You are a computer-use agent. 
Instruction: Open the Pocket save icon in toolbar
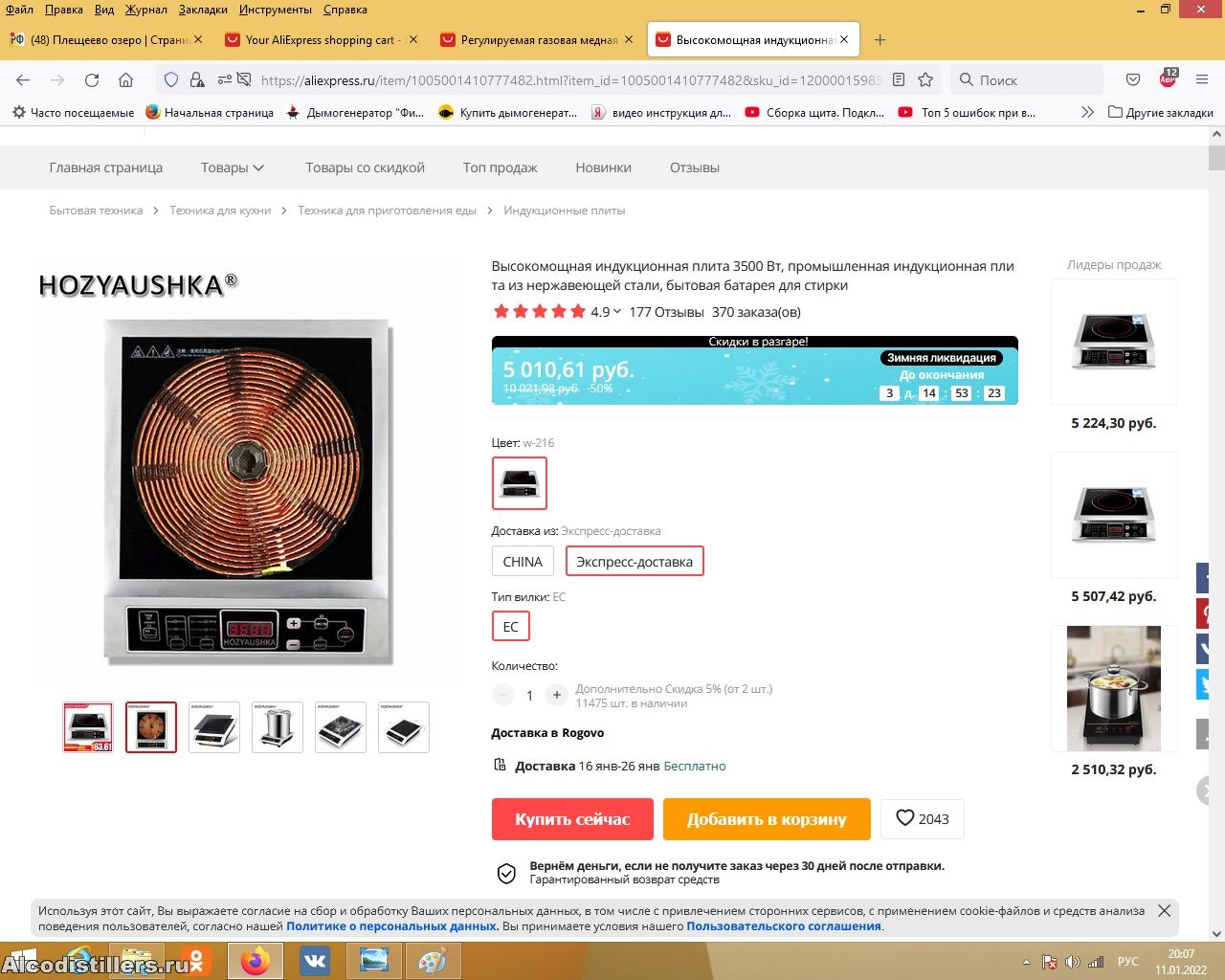click(1133, 80)
